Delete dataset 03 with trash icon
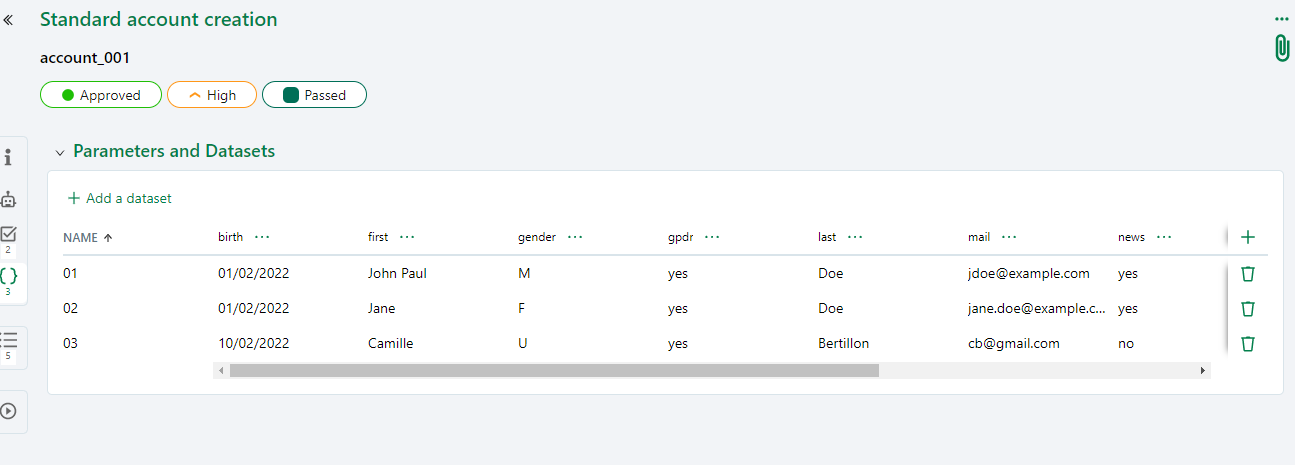Viewport: 1295px width, 465px height. pos(1247,343)
